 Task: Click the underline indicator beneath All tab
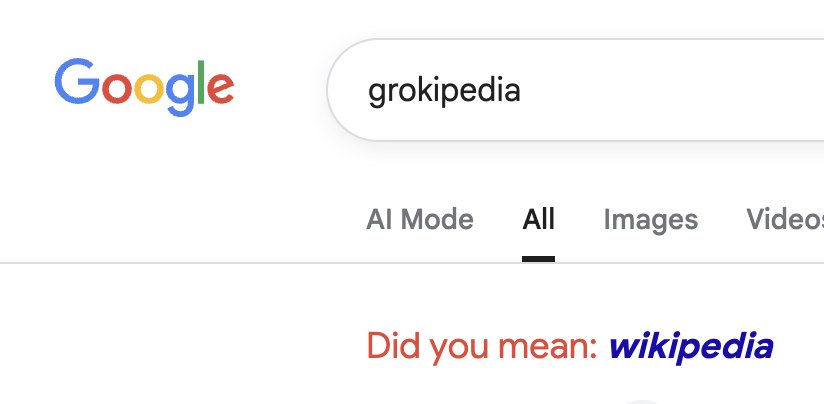coord(538,258)
